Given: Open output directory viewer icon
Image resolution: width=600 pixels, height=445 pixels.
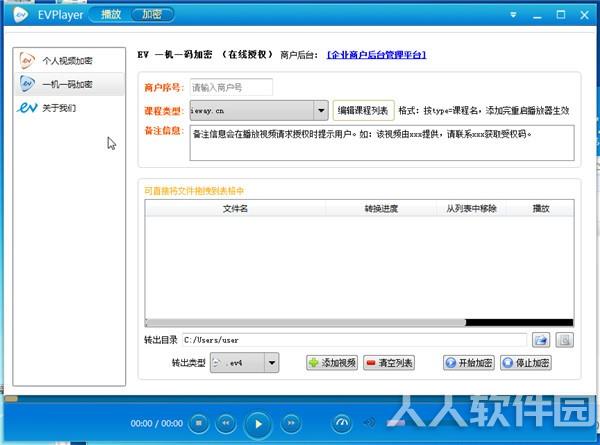Looking at the screenshot, I should (564, 340).
